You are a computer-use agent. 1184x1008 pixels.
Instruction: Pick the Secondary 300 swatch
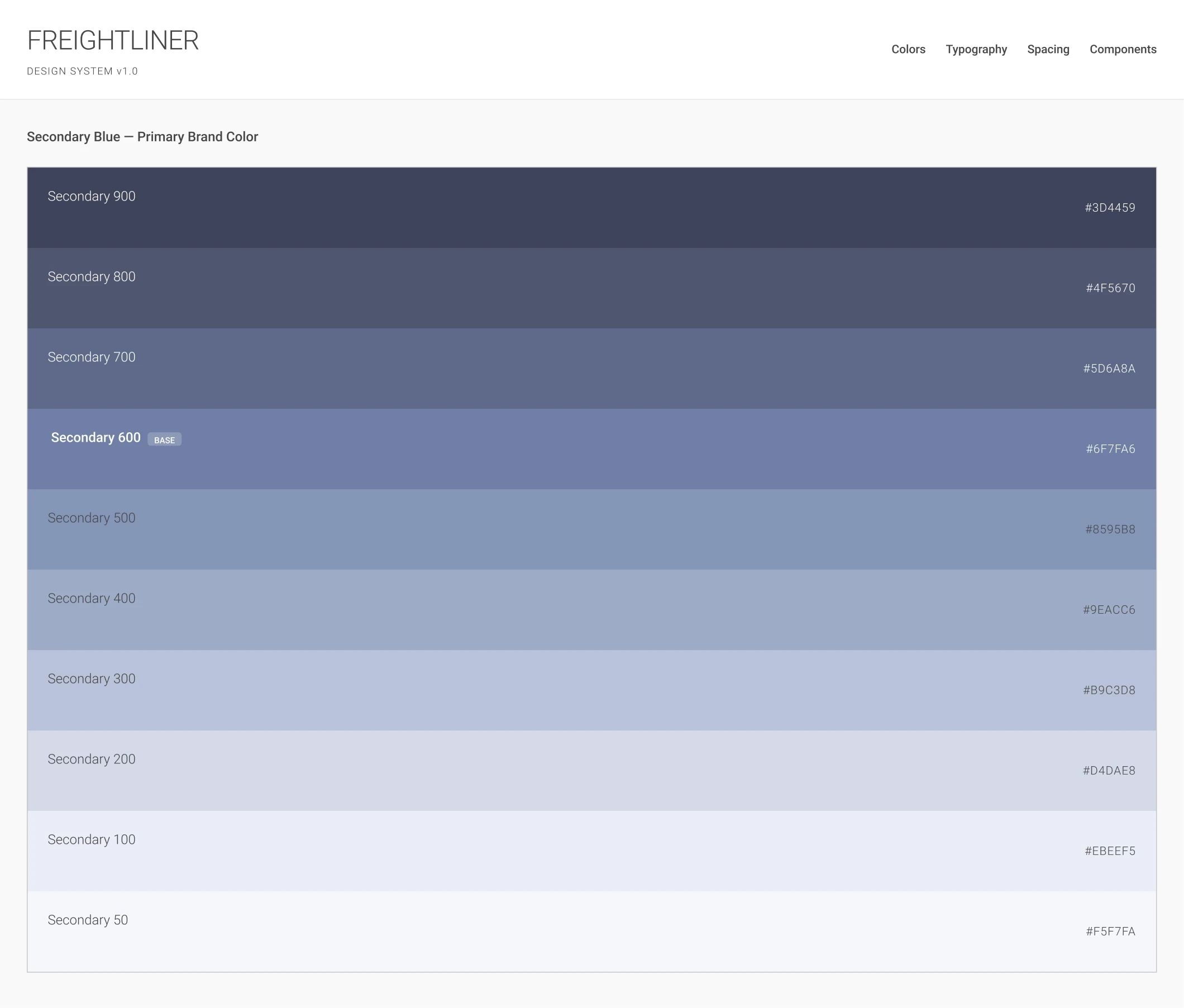coord(591,690)
